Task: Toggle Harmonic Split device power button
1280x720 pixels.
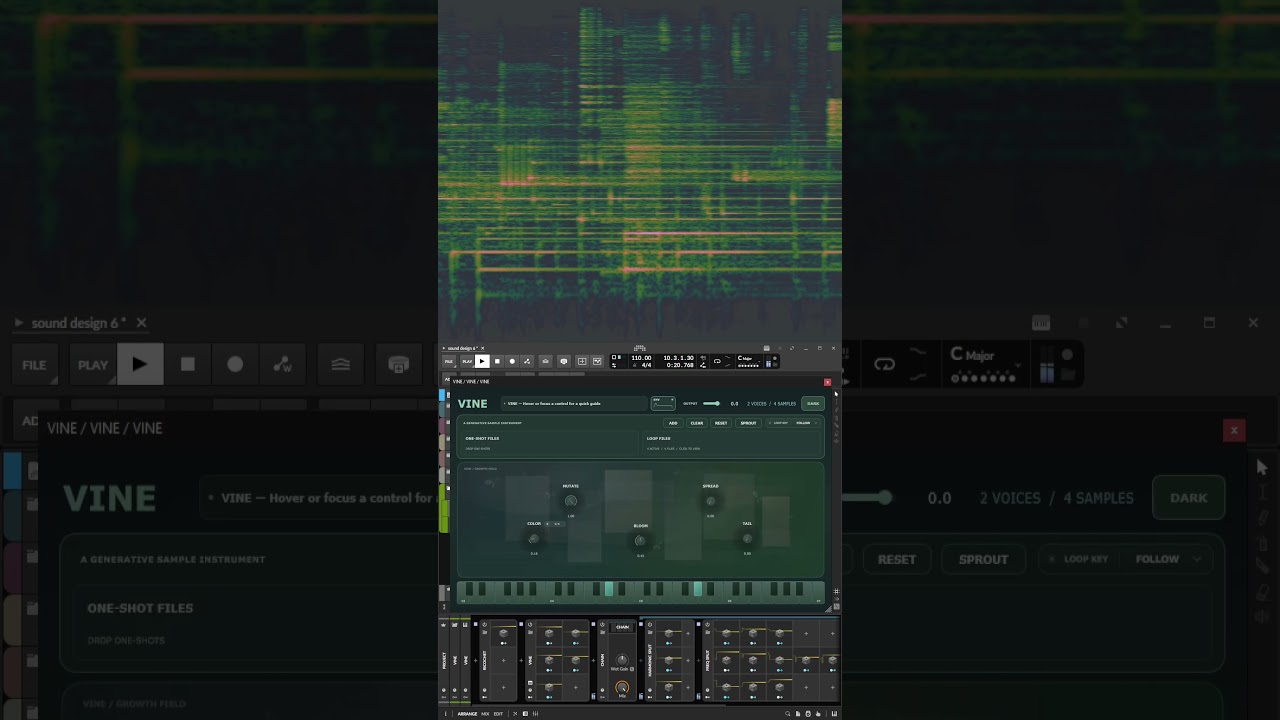Action: [x=650, y=624]
